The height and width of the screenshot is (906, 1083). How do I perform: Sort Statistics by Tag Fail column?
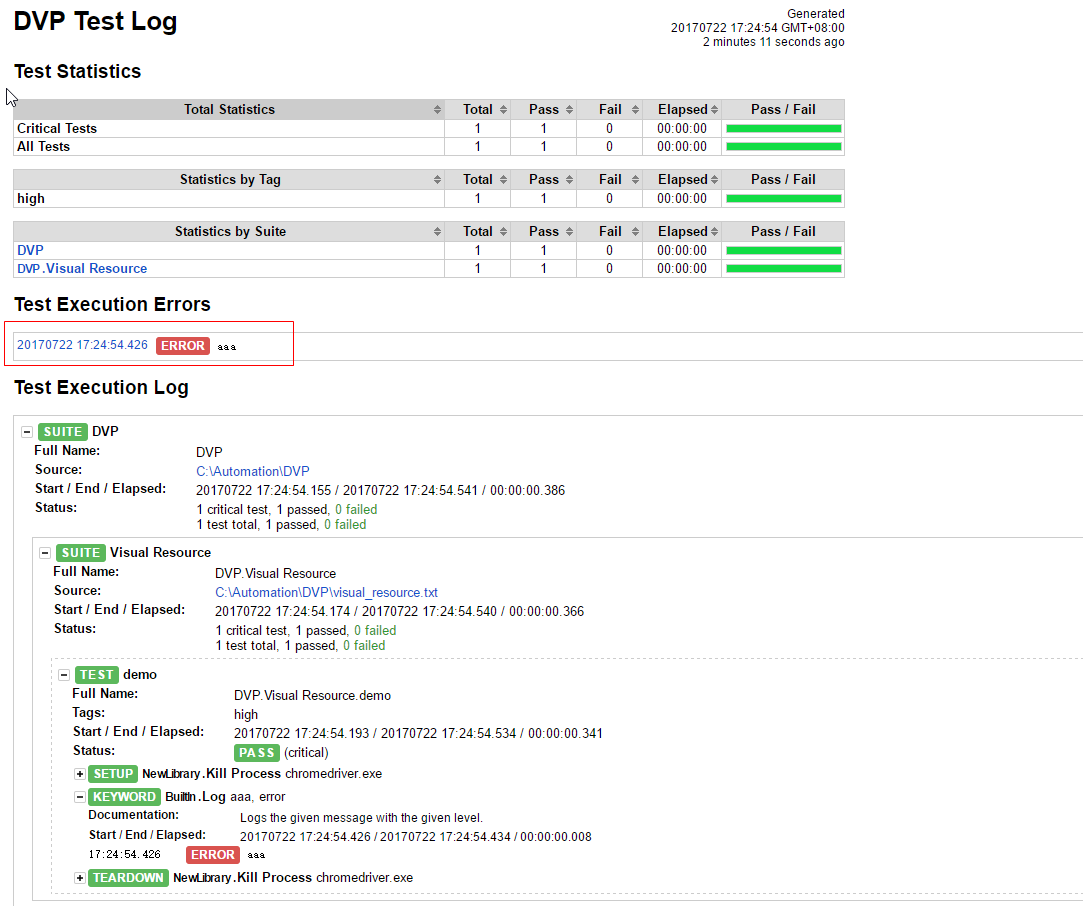(610, 180)
